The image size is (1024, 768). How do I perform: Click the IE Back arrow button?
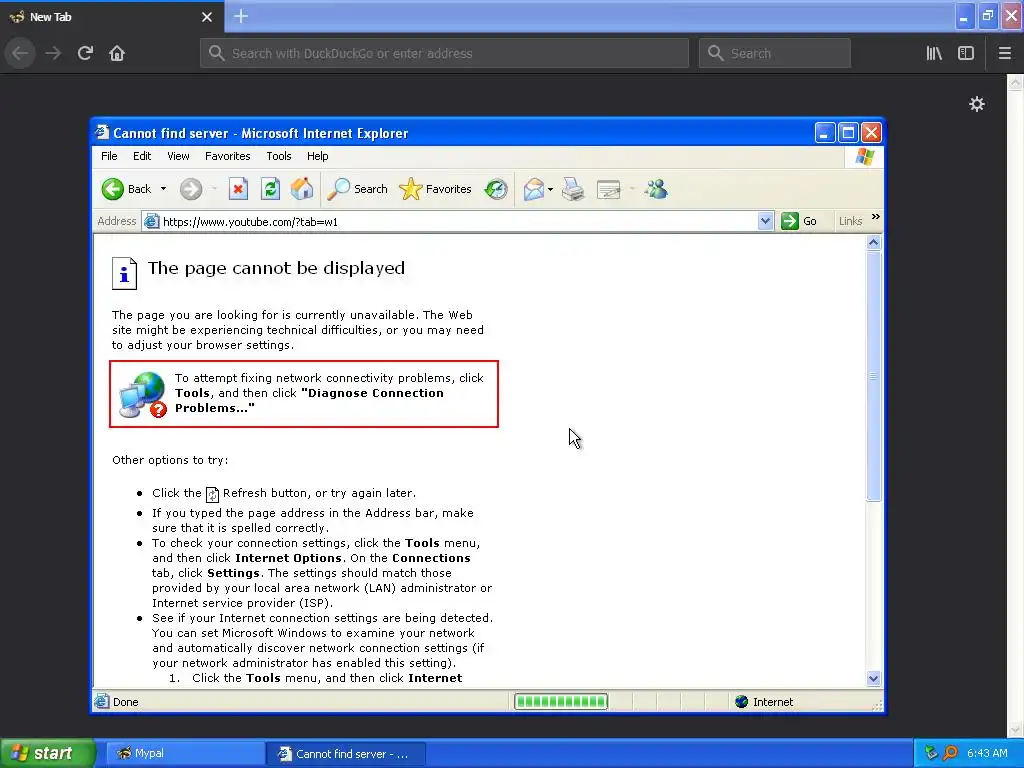(113, 189)
